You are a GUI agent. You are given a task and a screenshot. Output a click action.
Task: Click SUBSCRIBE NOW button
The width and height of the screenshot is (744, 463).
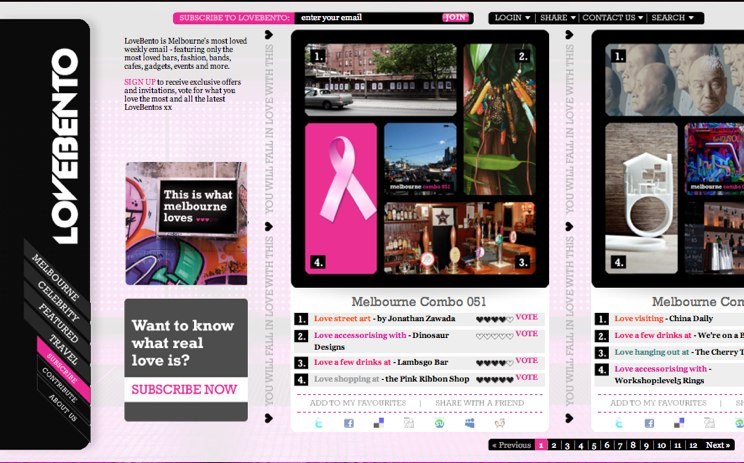(x=185, y=389)
